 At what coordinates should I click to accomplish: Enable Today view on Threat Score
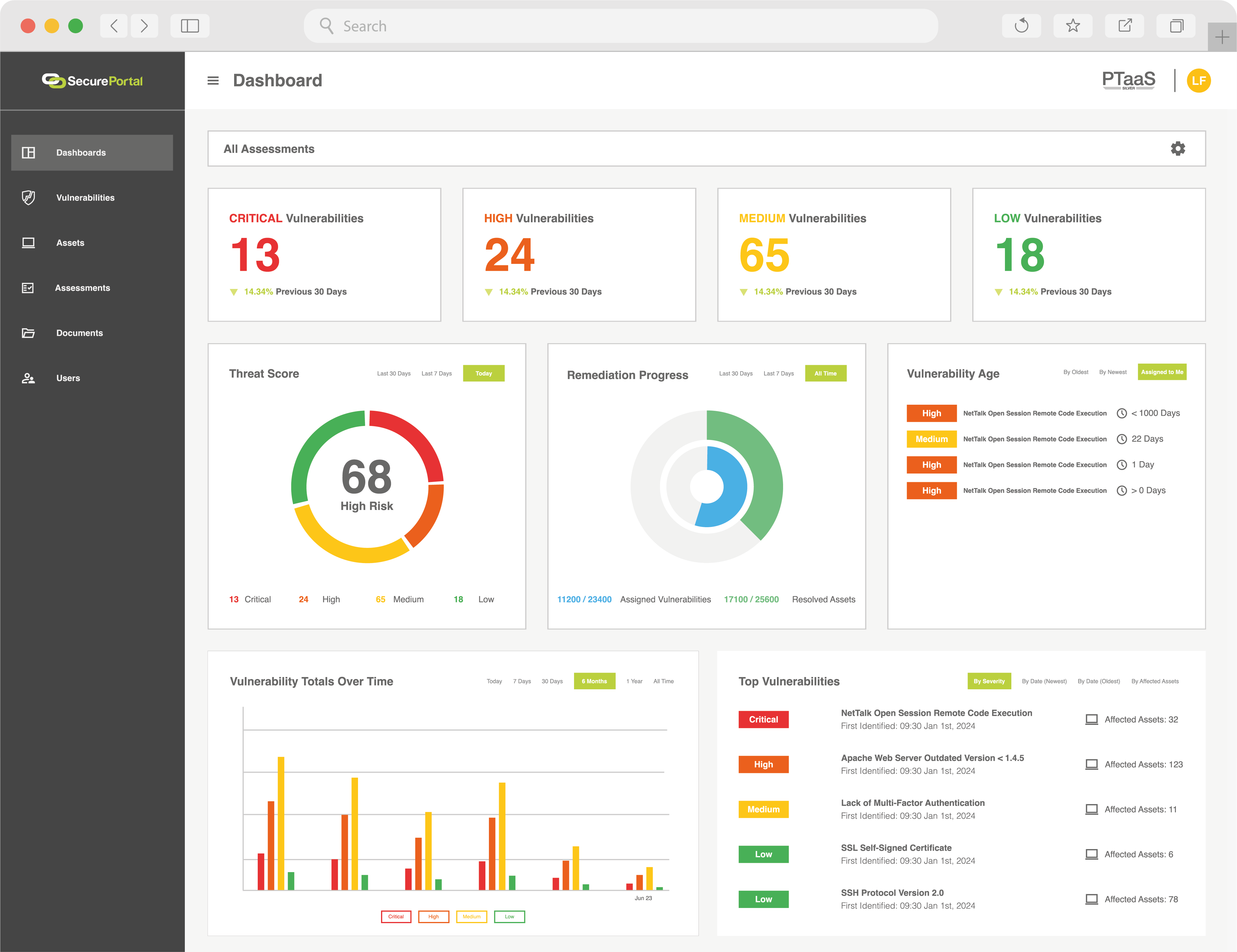click(484, 373)
